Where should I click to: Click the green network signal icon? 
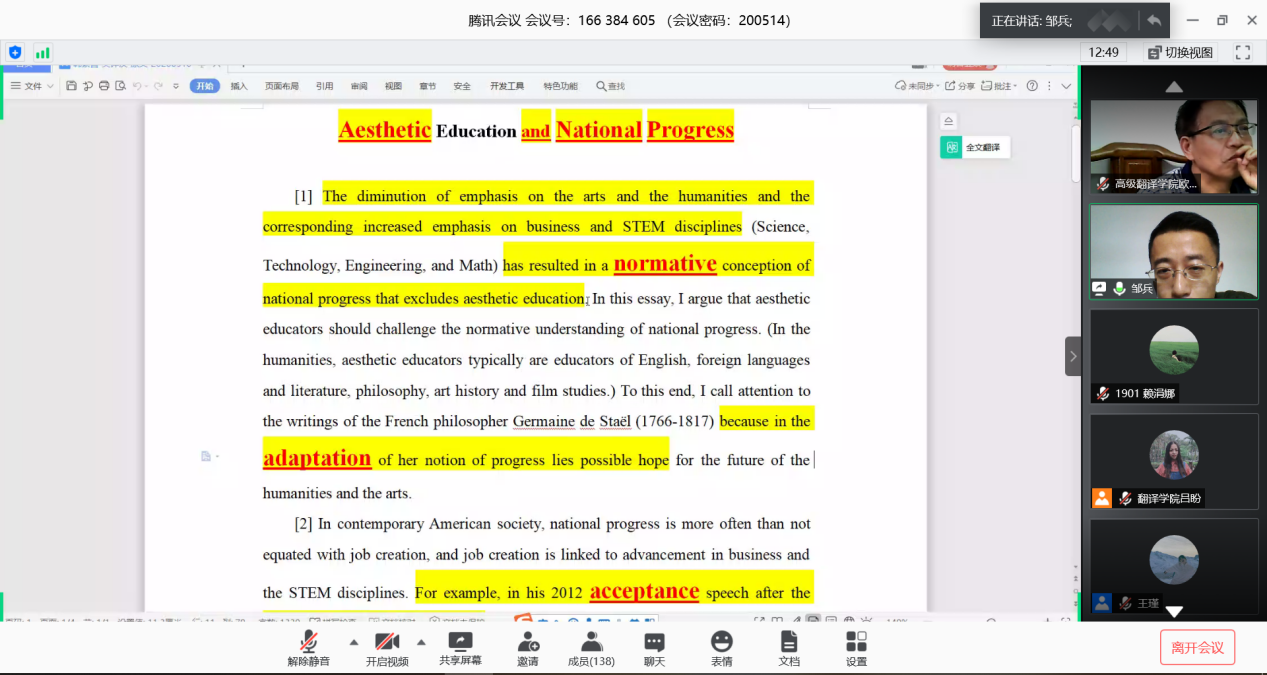42,52
